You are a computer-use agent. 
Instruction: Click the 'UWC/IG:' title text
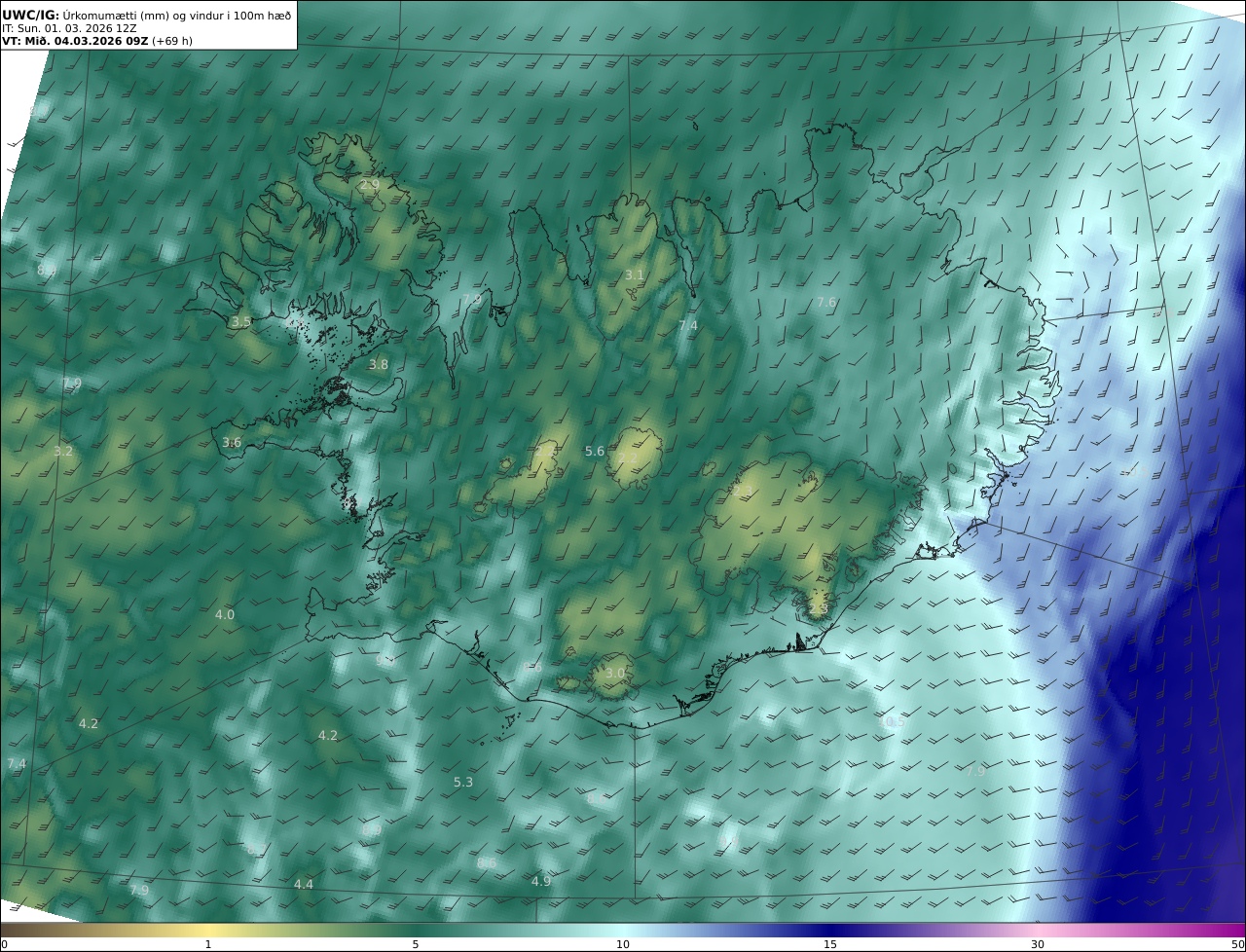(30, 15)
